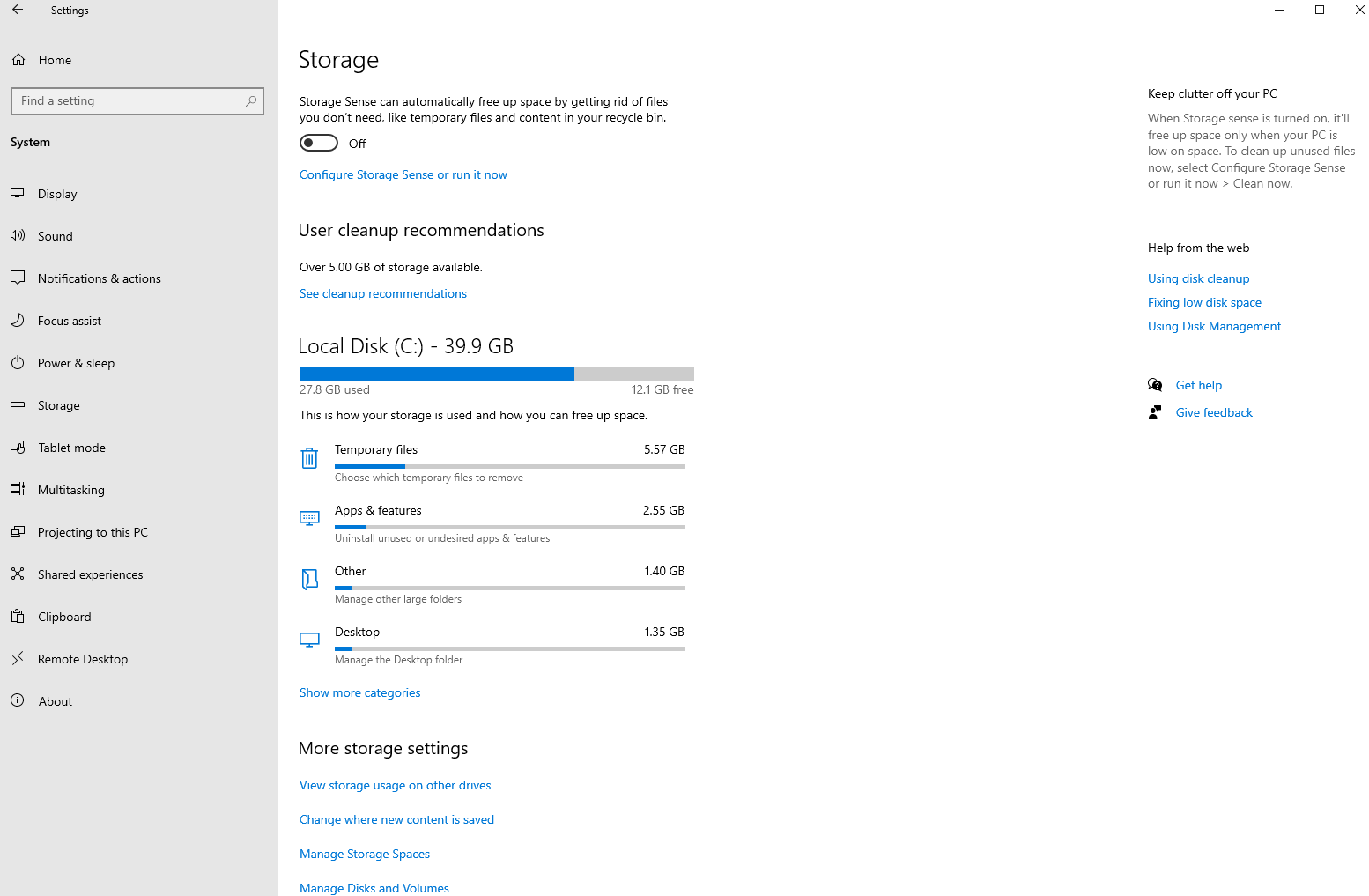Go back with the arrow button
1369x896 pixels.
[18, 10]
